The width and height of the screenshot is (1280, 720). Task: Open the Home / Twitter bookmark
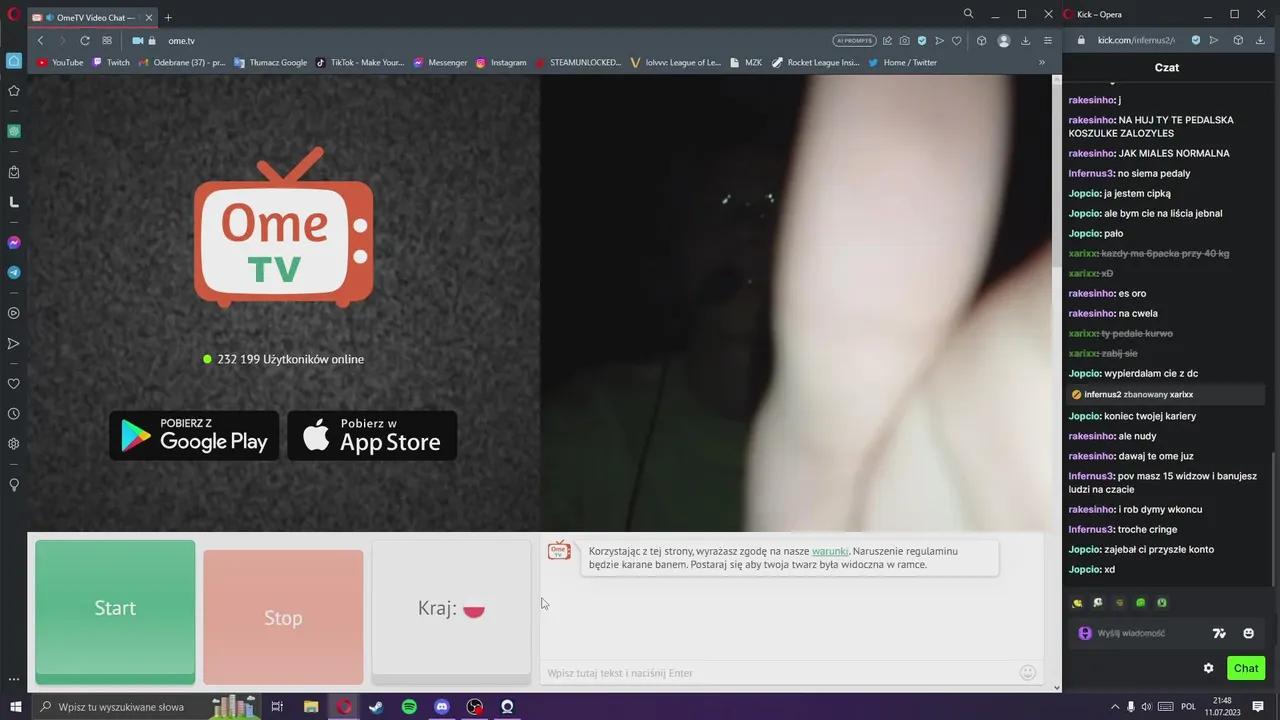point(902,62)
